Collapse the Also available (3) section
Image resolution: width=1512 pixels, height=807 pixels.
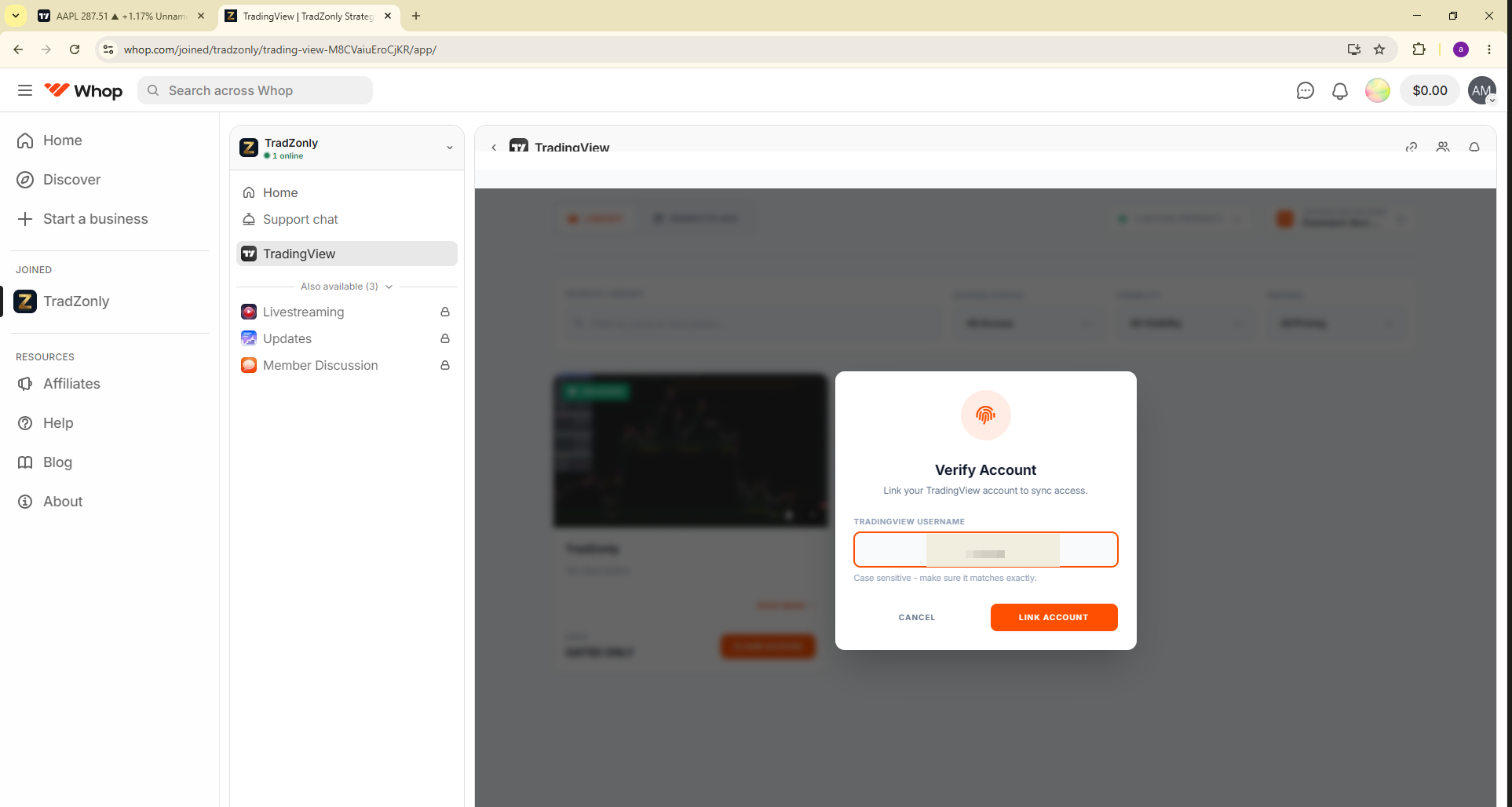point(346,287)
